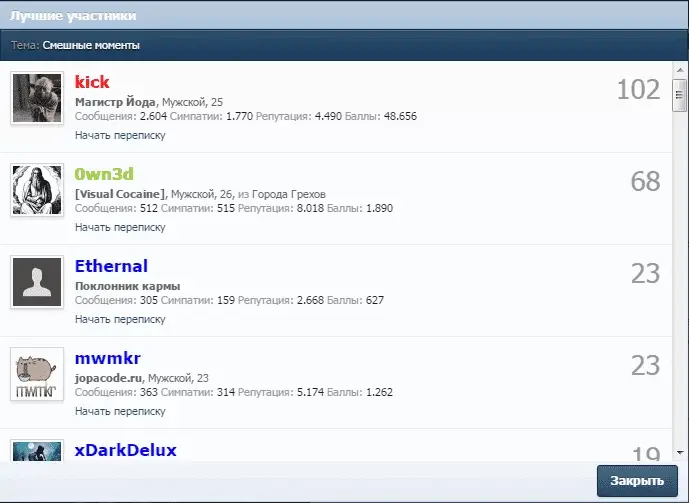Click 0wn3d's score of 68

tap(645, 181)
